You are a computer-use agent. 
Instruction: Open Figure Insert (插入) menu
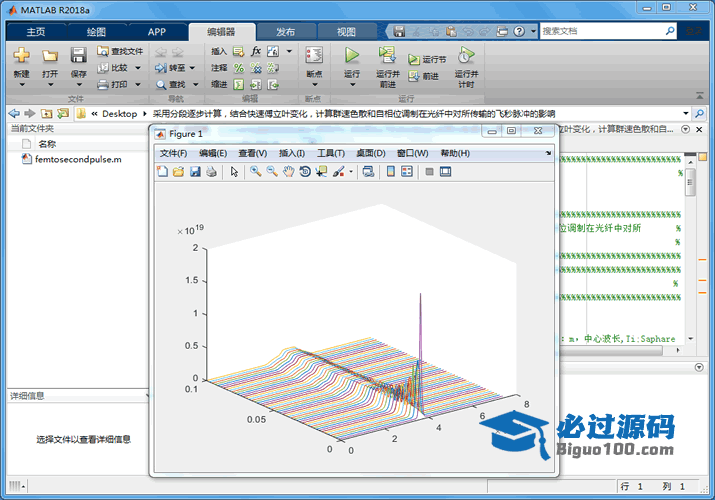pos(292,153)
